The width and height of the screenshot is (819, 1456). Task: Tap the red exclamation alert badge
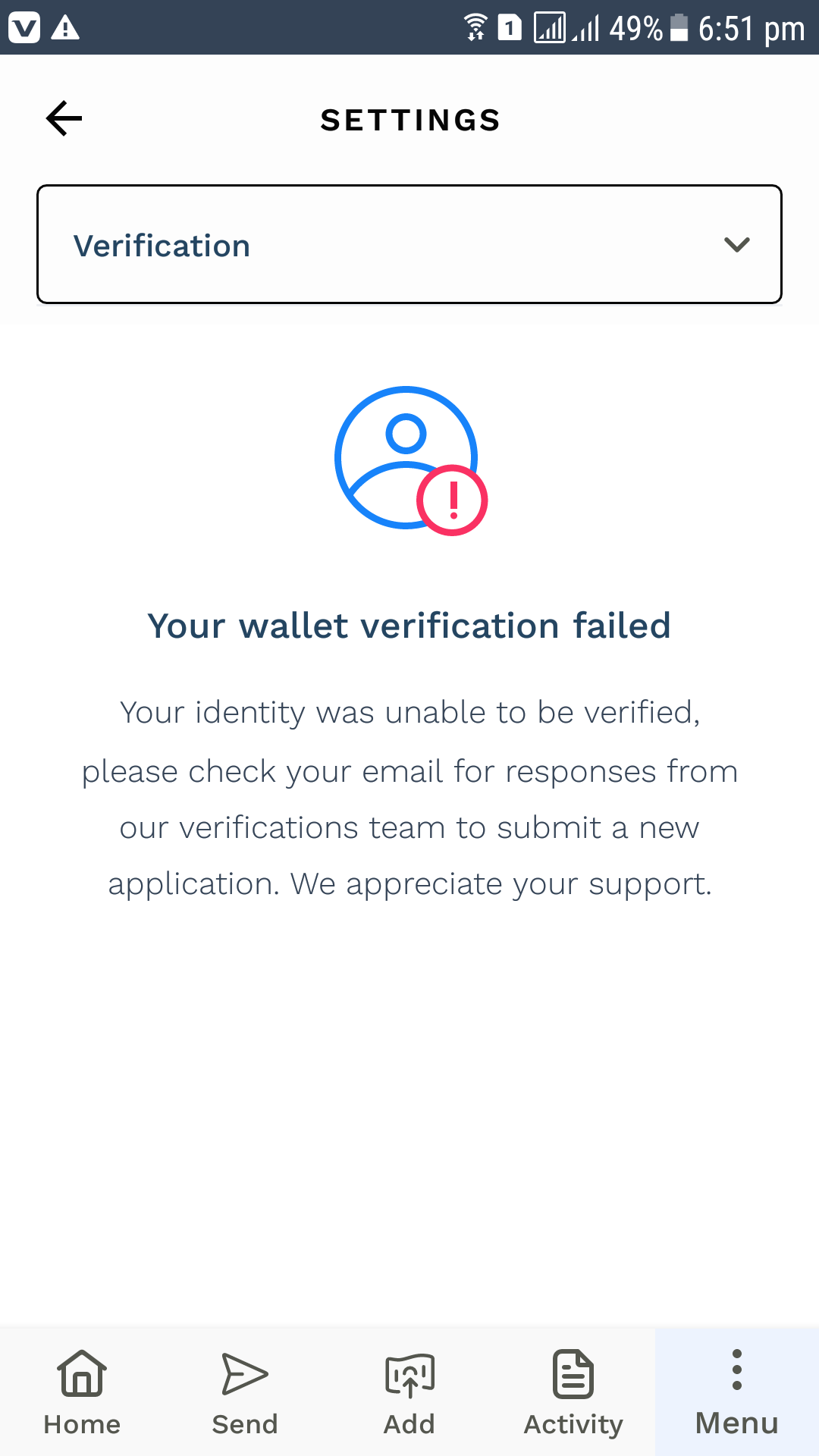tap(452, 500)
